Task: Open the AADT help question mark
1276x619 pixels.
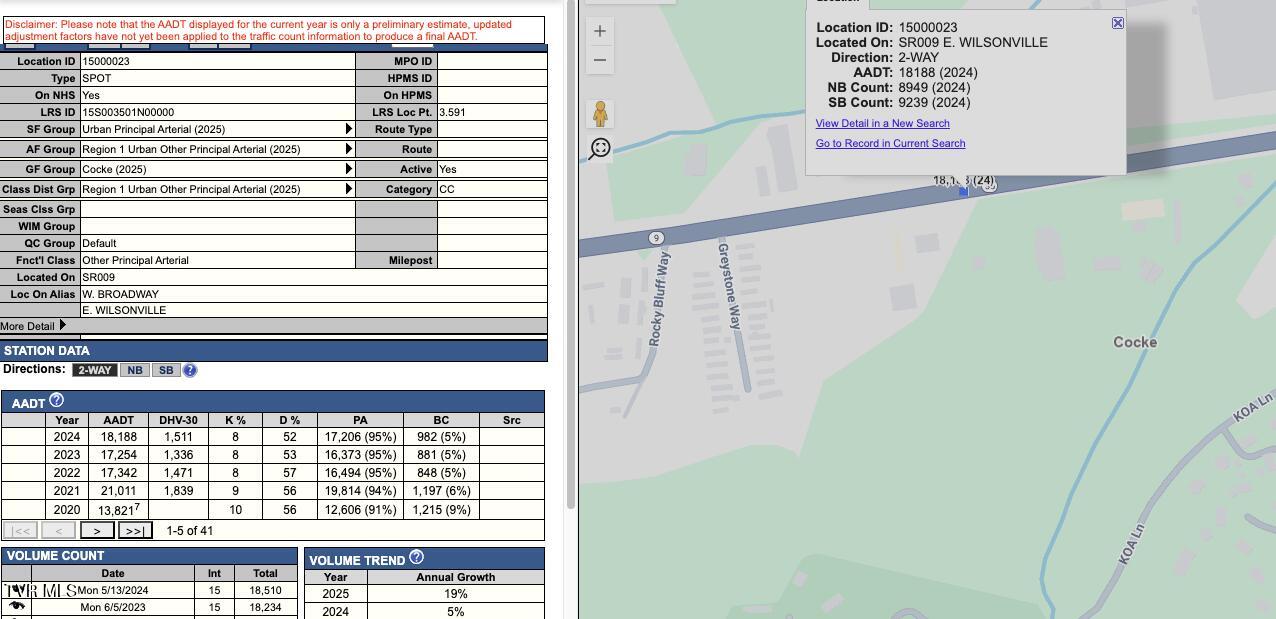Action: pyautogui.click(x=56, y=400)
